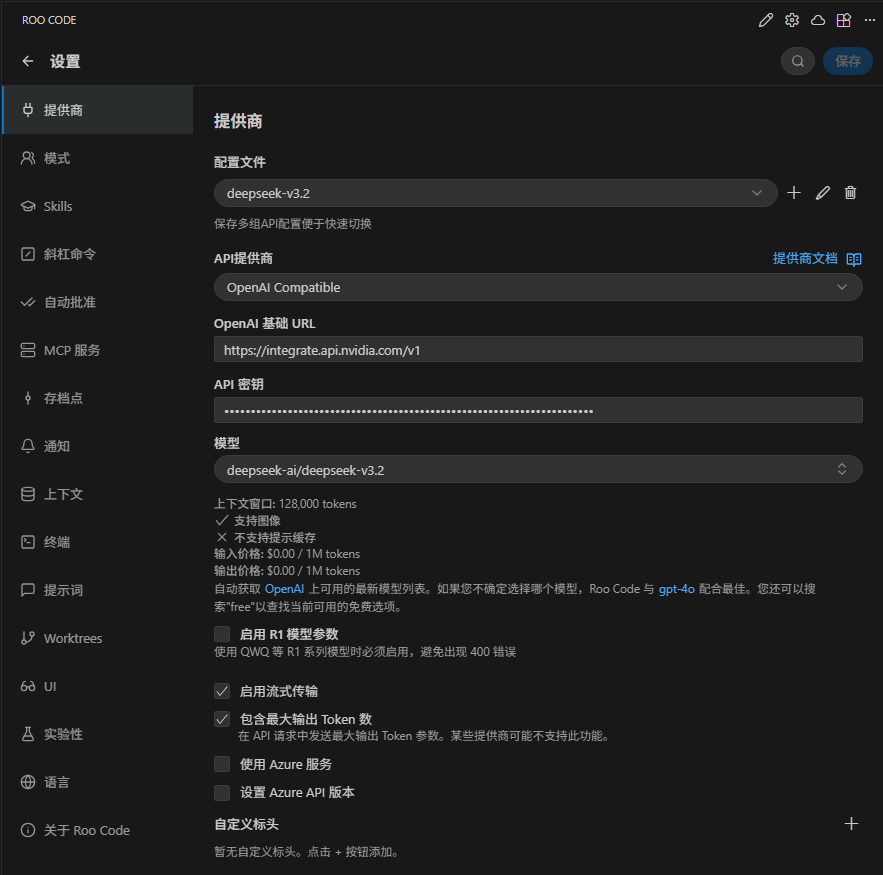Screen dimensions: 883x875
Task: Click the branch icon beside Worktrees
Action: 28,638
